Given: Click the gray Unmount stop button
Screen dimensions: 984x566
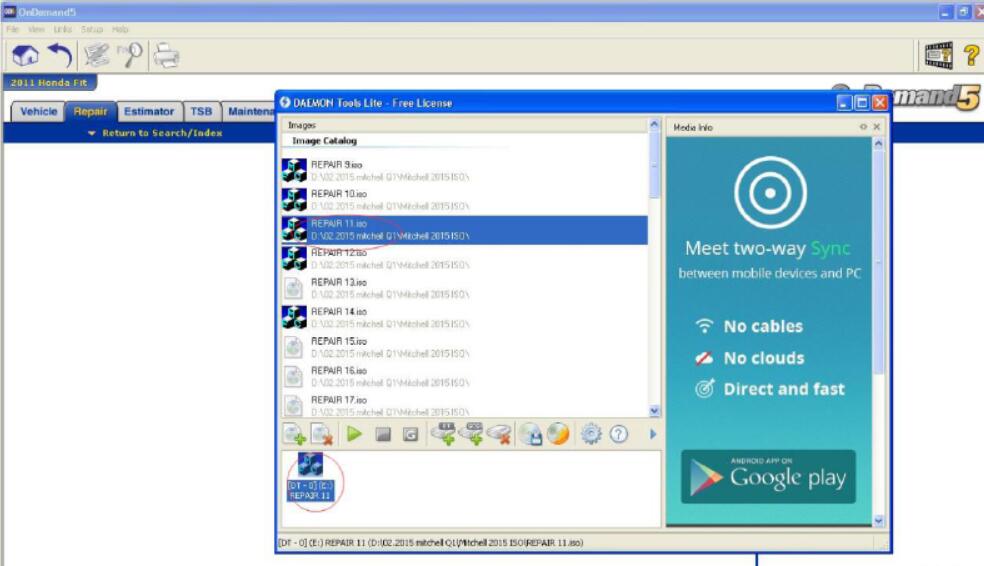Looking at the screenshot, I should (x=383, y=434).
